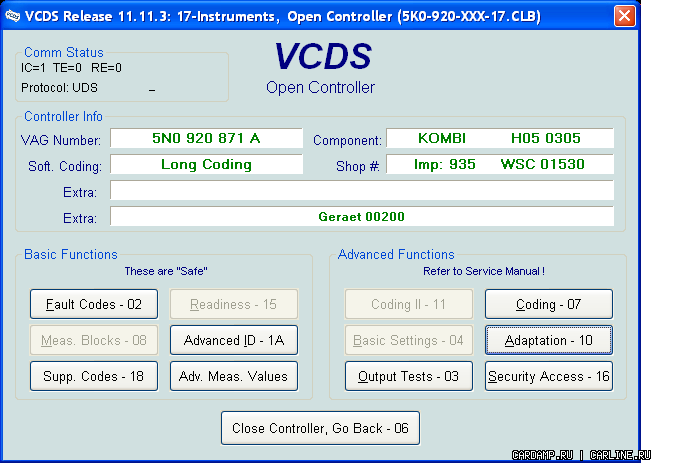Click the Controller Info group label
Image resolution: width=683 pixels, height=463 pixels.
point(63,117)
